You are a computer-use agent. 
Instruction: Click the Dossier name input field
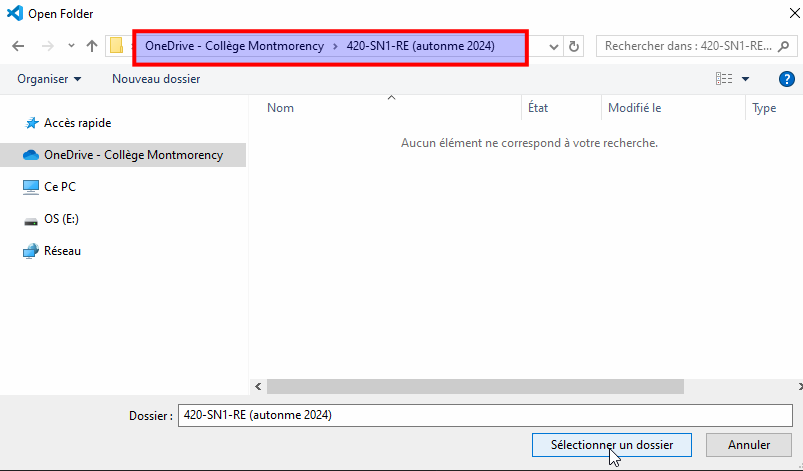click(485, 415)
